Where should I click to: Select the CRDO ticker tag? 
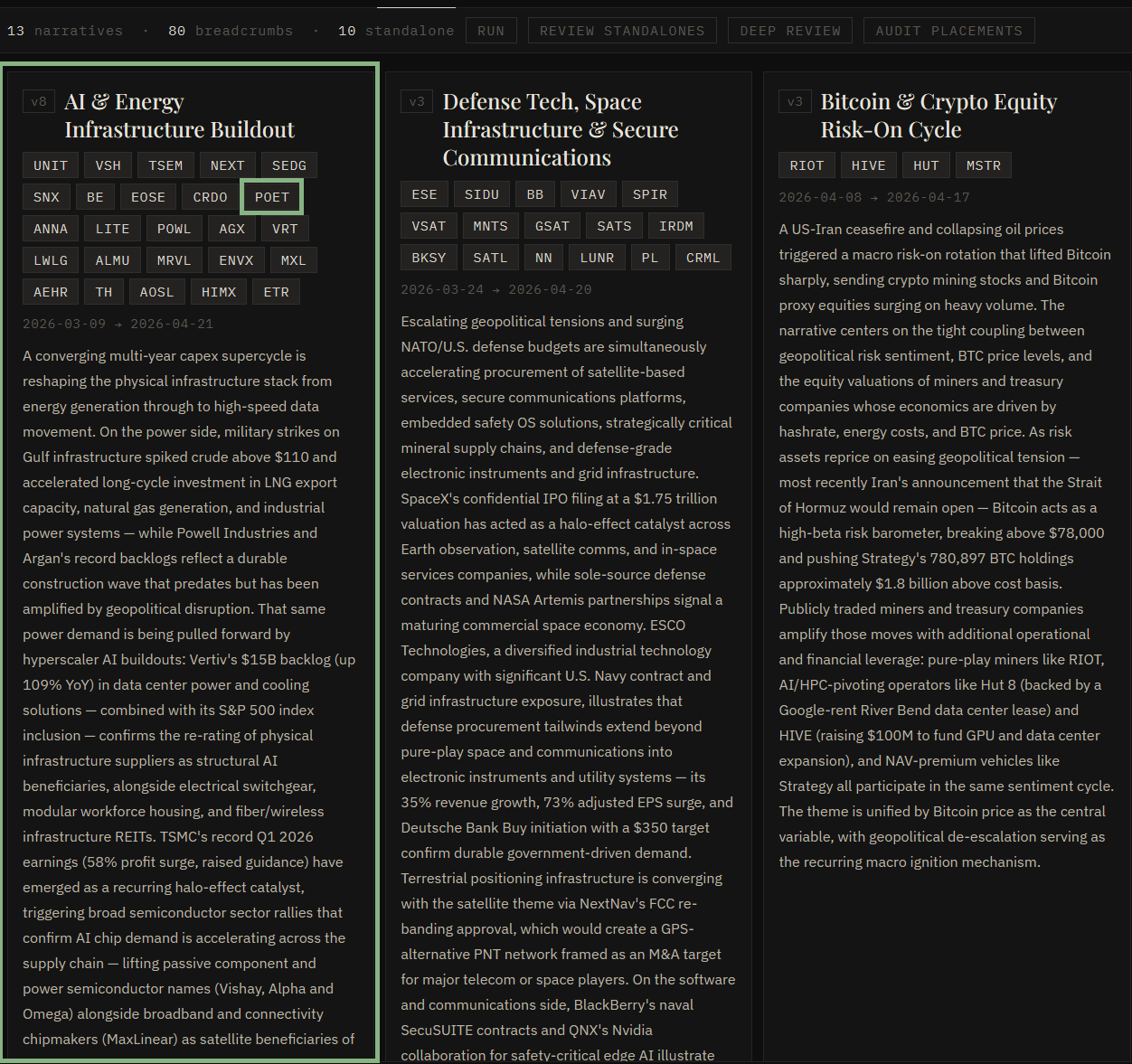[211, 197]
